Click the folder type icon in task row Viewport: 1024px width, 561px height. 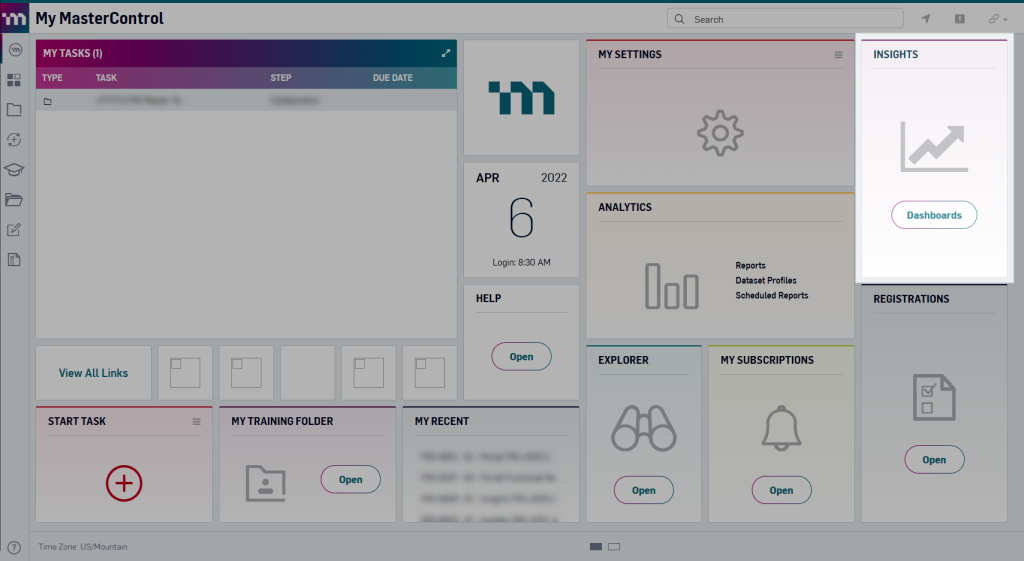click(48, 101)
